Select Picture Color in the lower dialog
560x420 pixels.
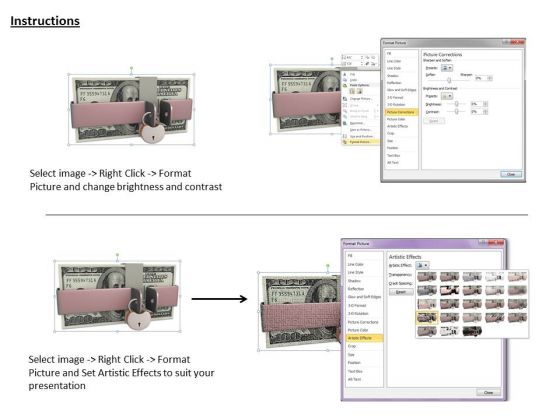coord(358,330)
